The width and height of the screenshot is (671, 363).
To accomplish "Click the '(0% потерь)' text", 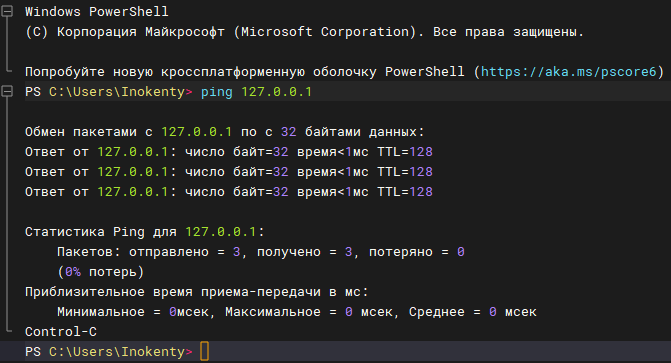I will pos(101,272).
